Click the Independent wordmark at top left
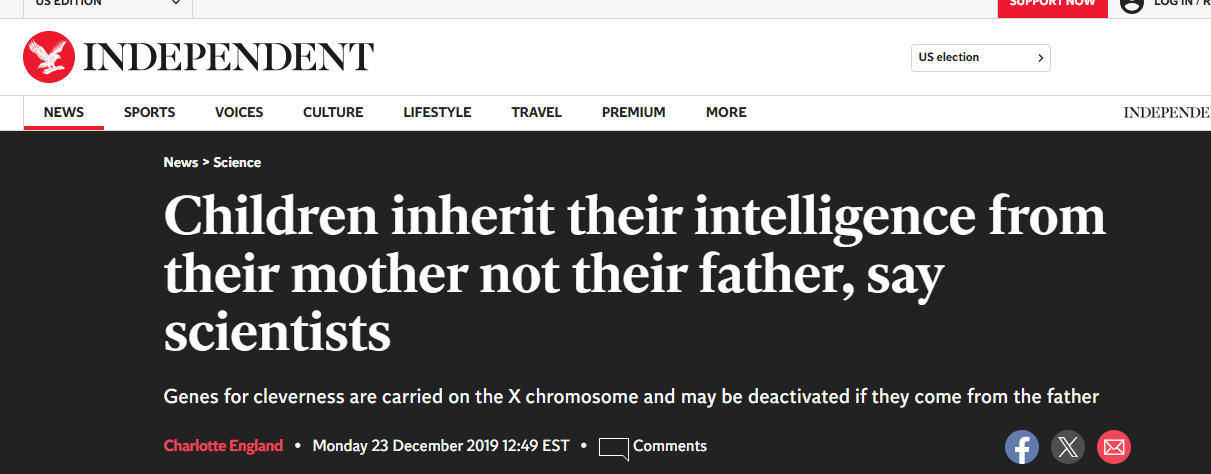This screenshot has height=474, width=1211. coord(229,57)
